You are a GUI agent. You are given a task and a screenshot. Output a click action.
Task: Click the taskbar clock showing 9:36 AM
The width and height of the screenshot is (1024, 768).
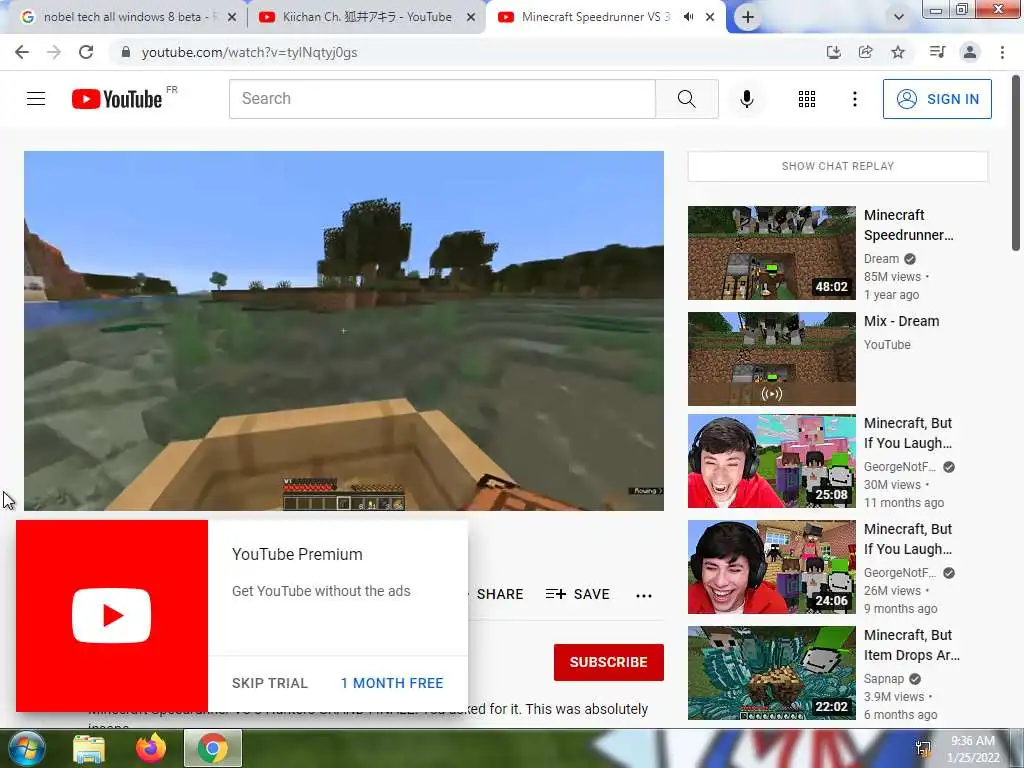(973, 748)
